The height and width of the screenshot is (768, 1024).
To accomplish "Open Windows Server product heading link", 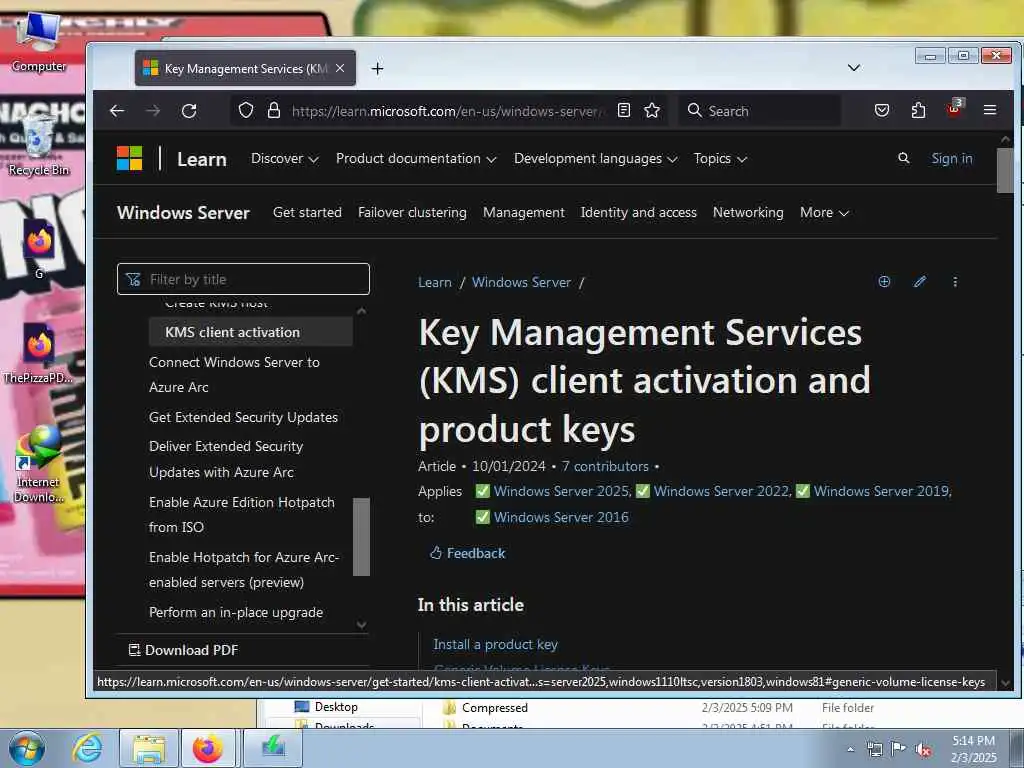I will (x=183, y=213).
